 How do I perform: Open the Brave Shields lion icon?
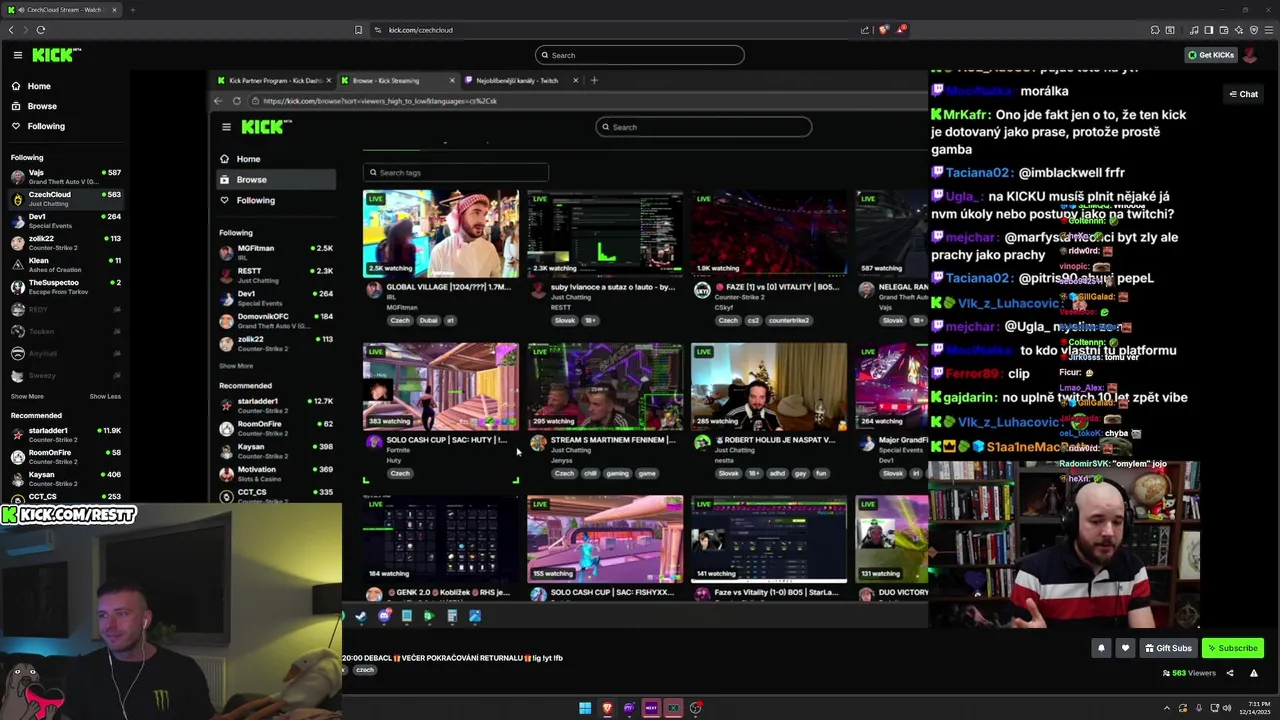[x=883, y=30]
